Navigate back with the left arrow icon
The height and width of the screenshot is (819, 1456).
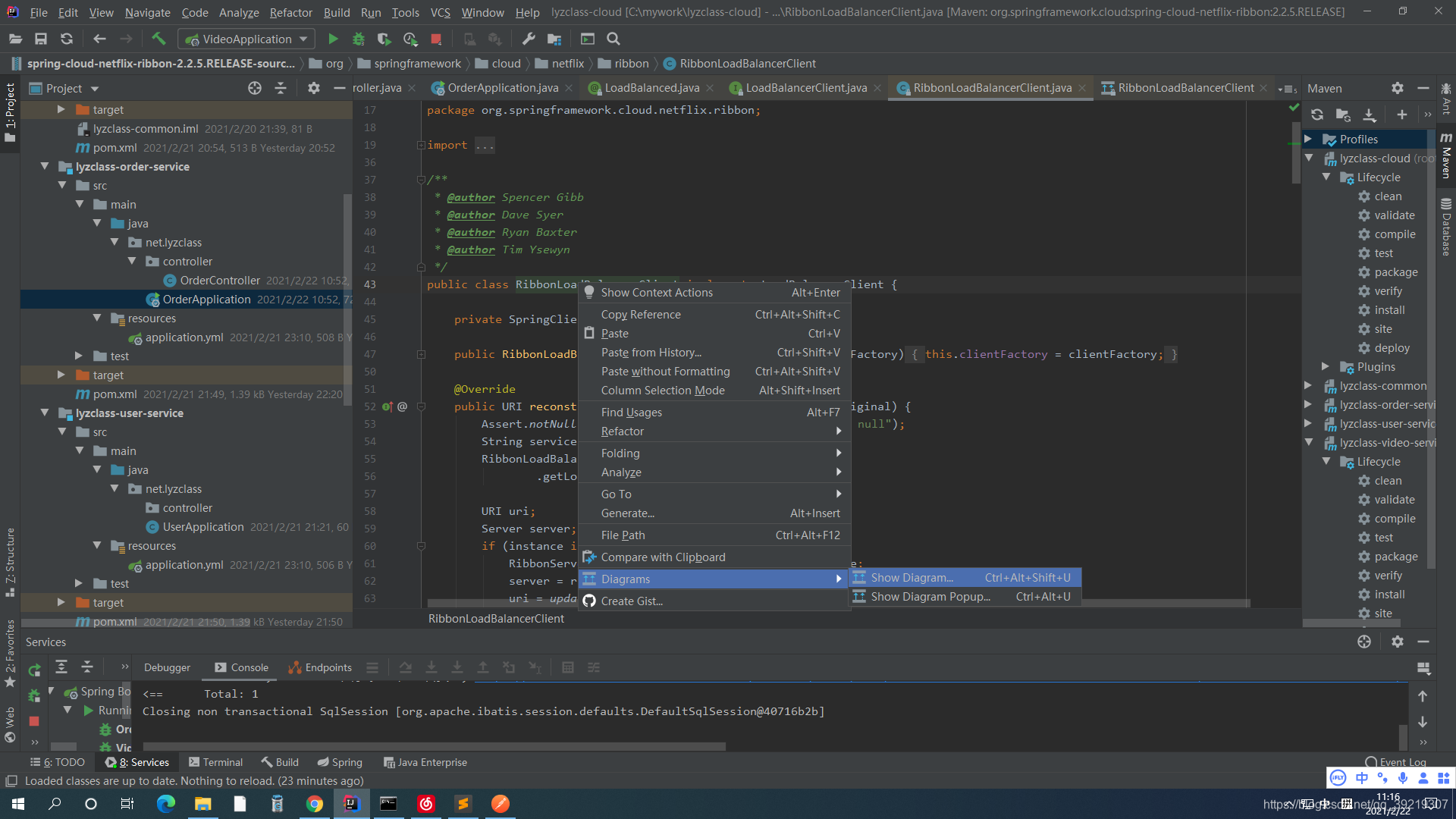pos(99,39)
